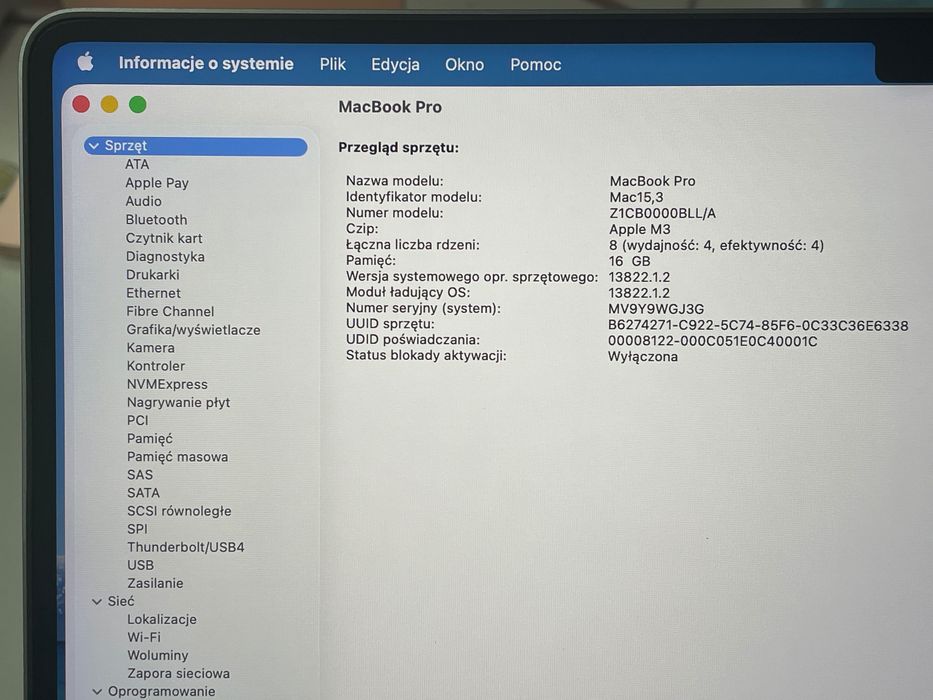Screen dimensions: 933x700
Task: Click the core count value 8 (wydajność: 4...)
Action: (x=716, y=245)
